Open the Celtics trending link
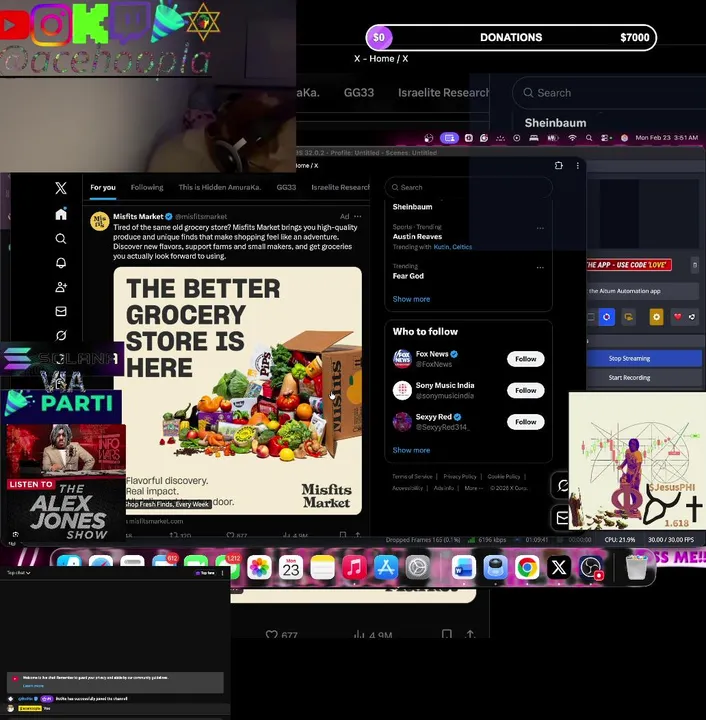 [462, 247]
